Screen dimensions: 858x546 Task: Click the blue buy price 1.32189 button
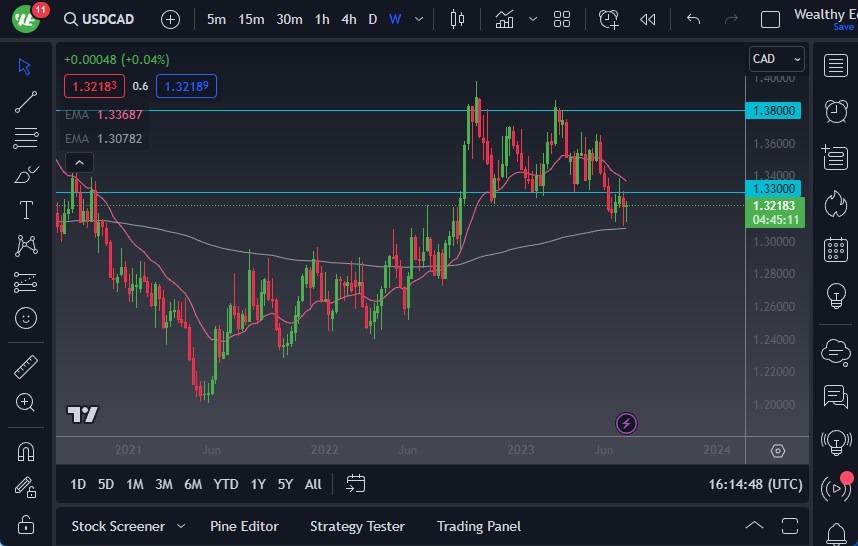coord(187,87)
